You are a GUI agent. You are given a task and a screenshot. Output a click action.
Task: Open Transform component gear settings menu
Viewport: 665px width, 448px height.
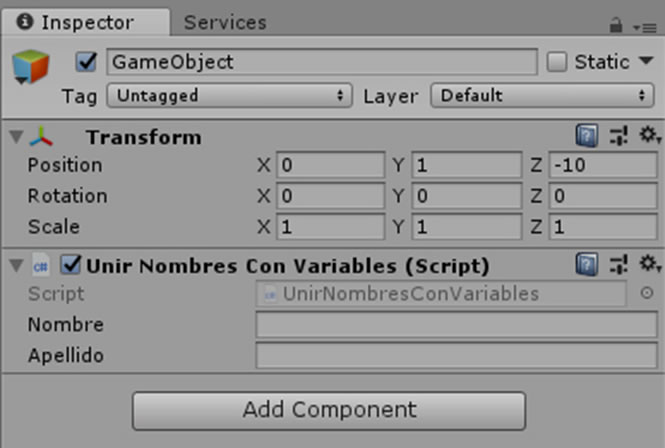(x=649, y=135)
